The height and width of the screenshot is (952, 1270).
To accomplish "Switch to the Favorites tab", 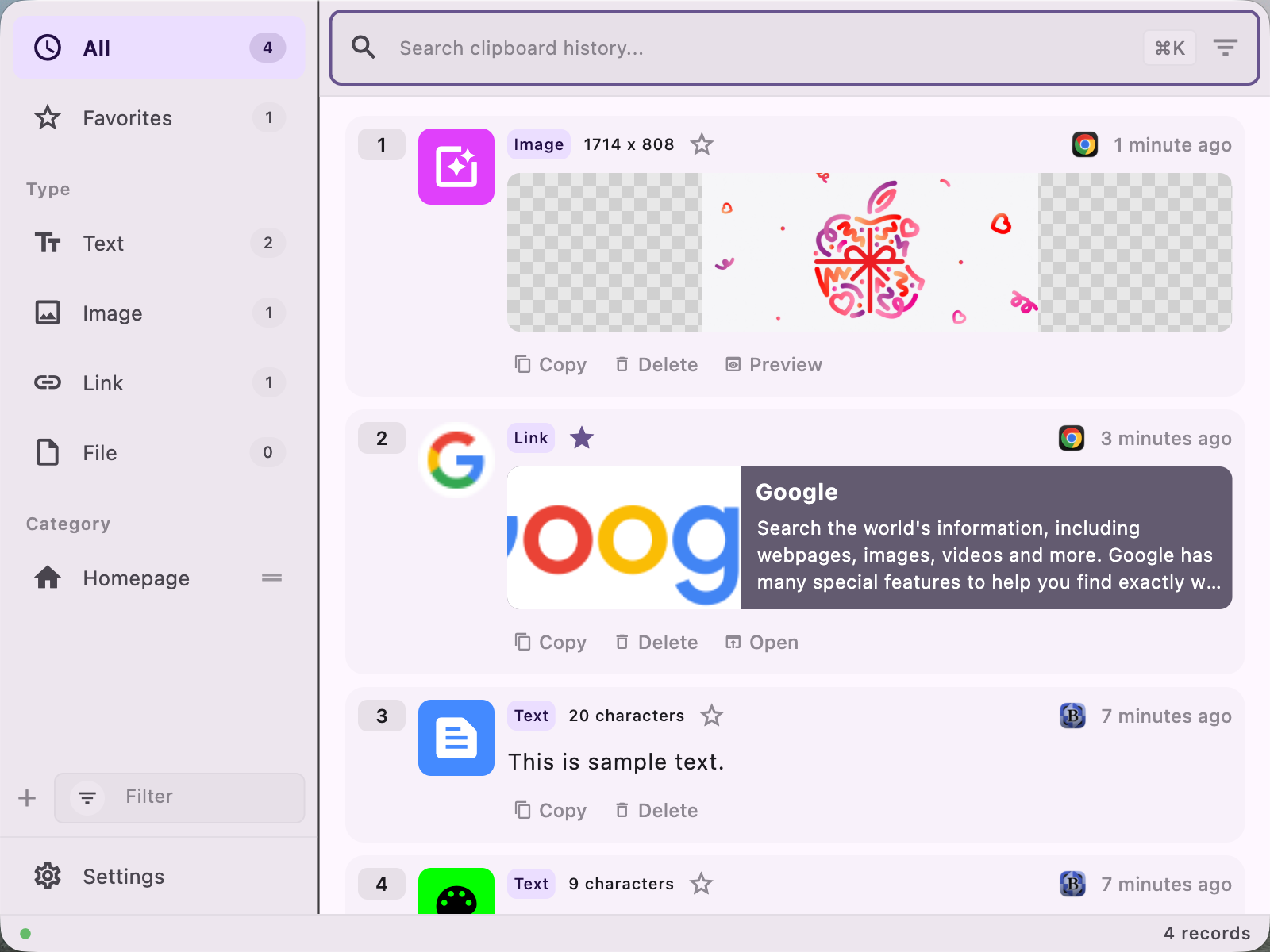I will [x=126, y=117].
